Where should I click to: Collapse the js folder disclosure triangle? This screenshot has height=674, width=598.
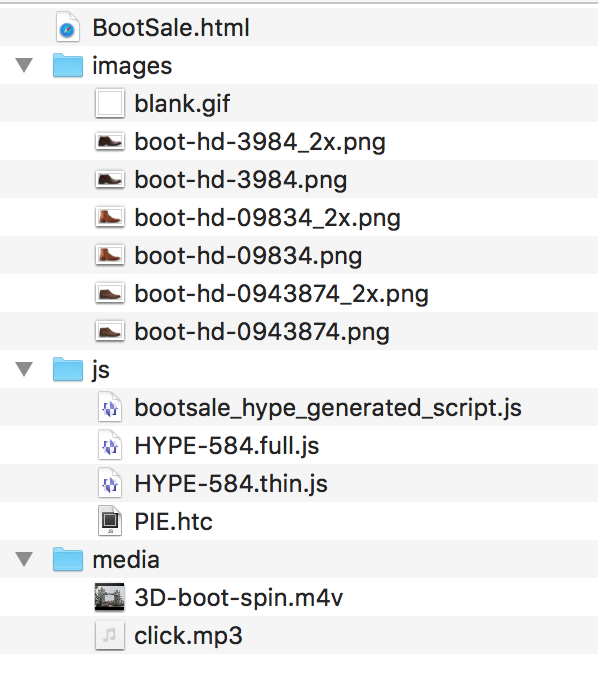click(24, 370)
